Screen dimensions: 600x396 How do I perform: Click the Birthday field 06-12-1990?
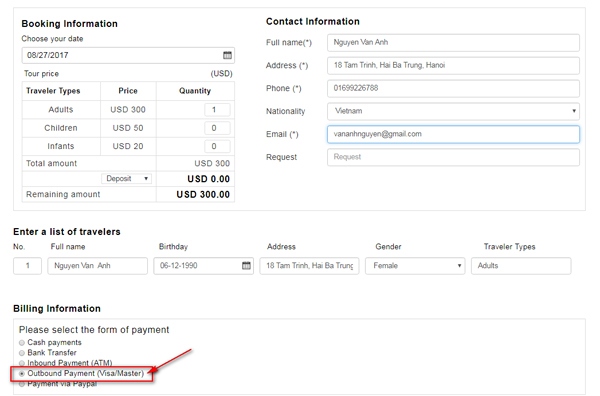tap(203, 266)
